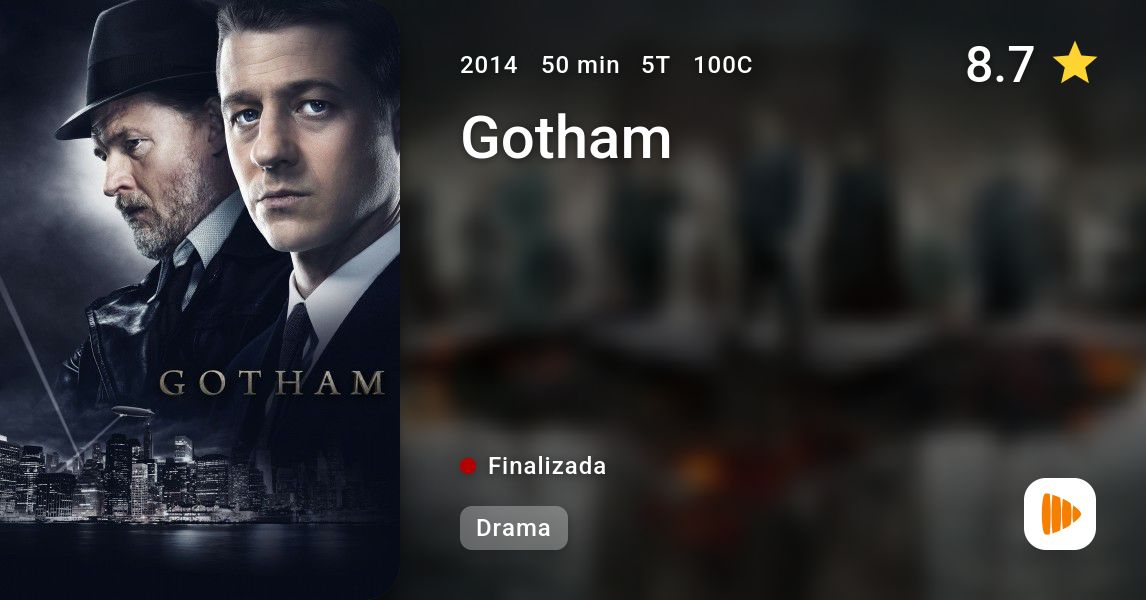The image size is (1146, 600).
Task: Click the blurred backdrop banner image
Action: [773, 300]
